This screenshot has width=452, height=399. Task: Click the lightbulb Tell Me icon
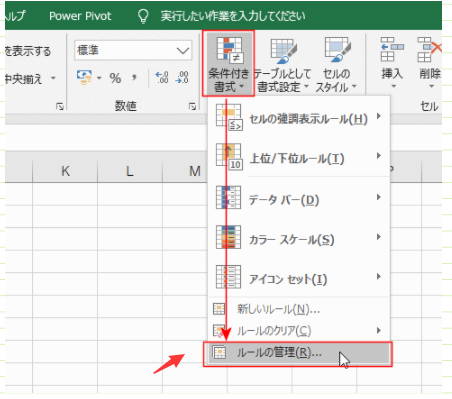point(143,16)
